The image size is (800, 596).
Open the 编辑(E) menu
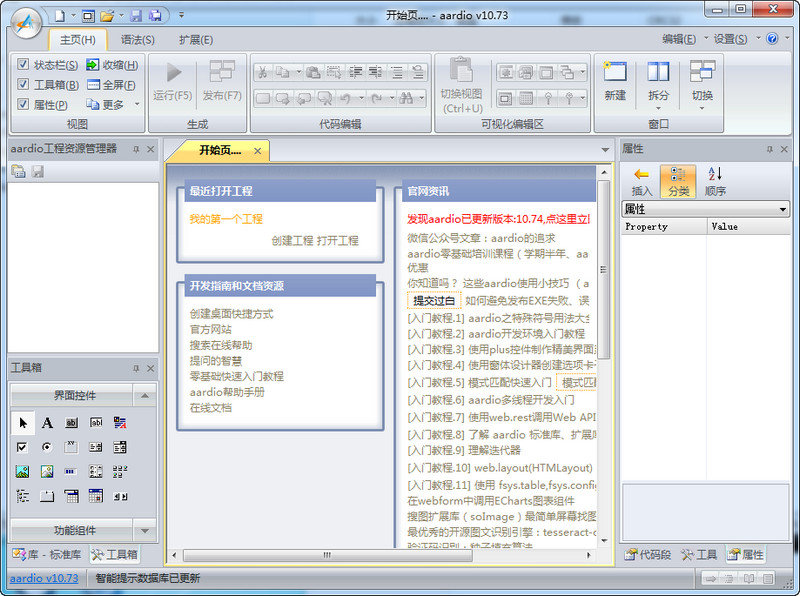(679, 39)
